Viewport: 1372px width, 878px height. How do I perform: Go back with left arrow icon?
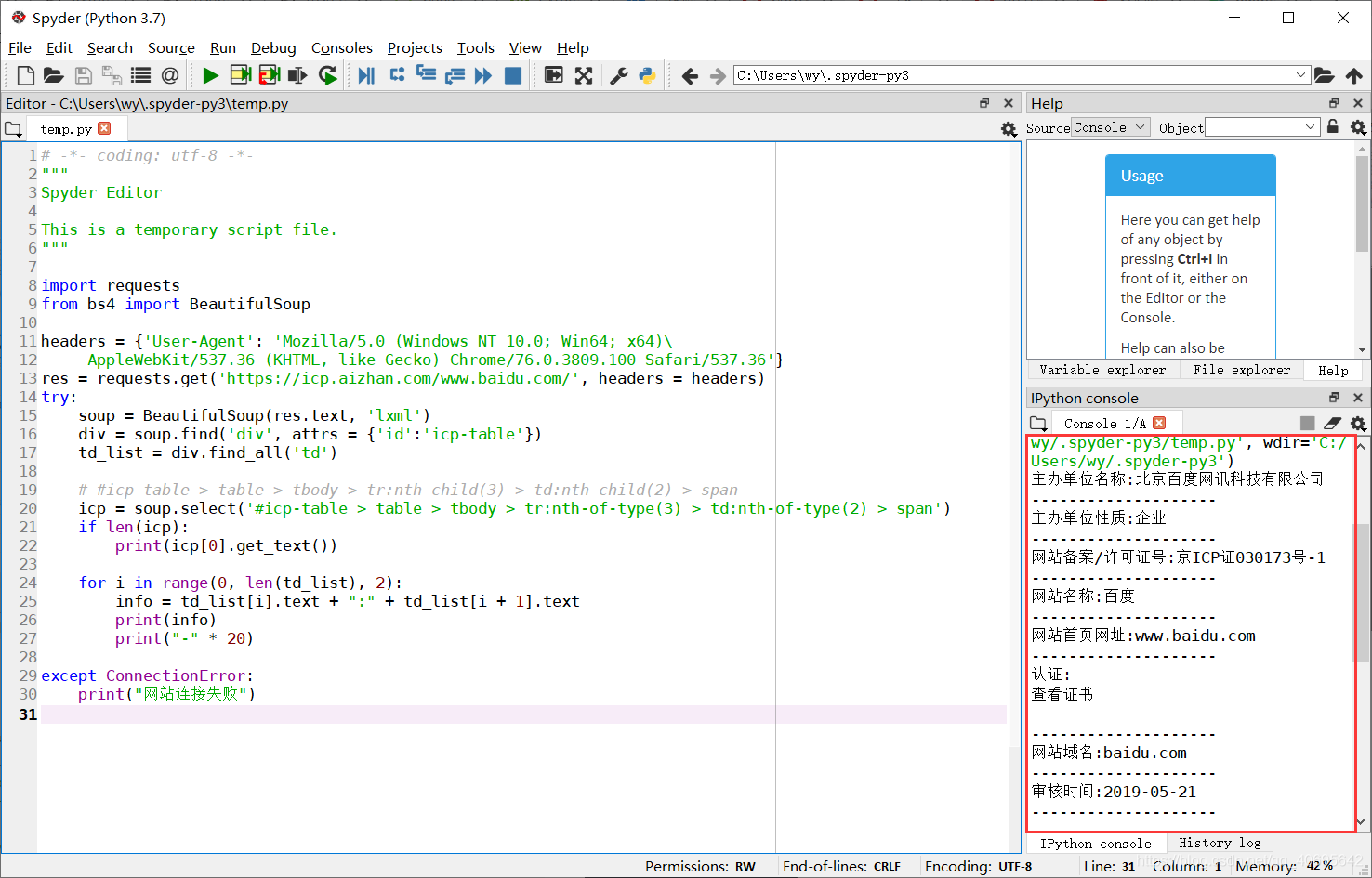click(x=690, y=75)
